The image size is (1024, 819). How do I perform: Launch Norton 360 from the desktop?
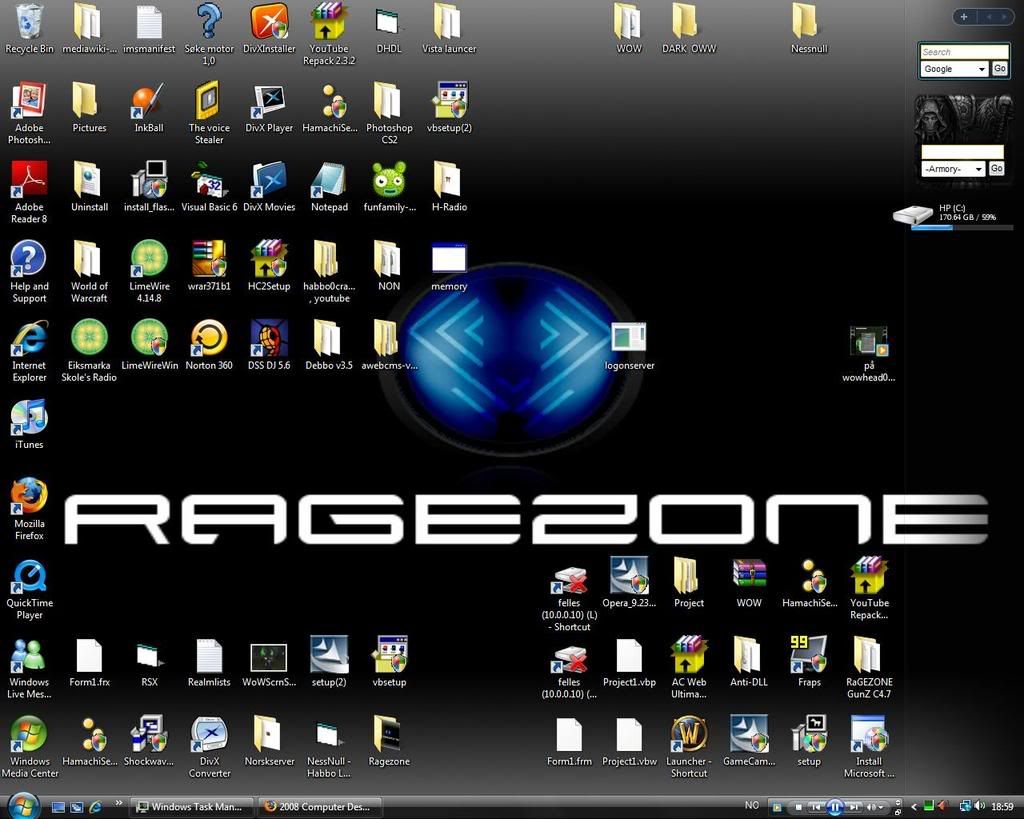209,339
